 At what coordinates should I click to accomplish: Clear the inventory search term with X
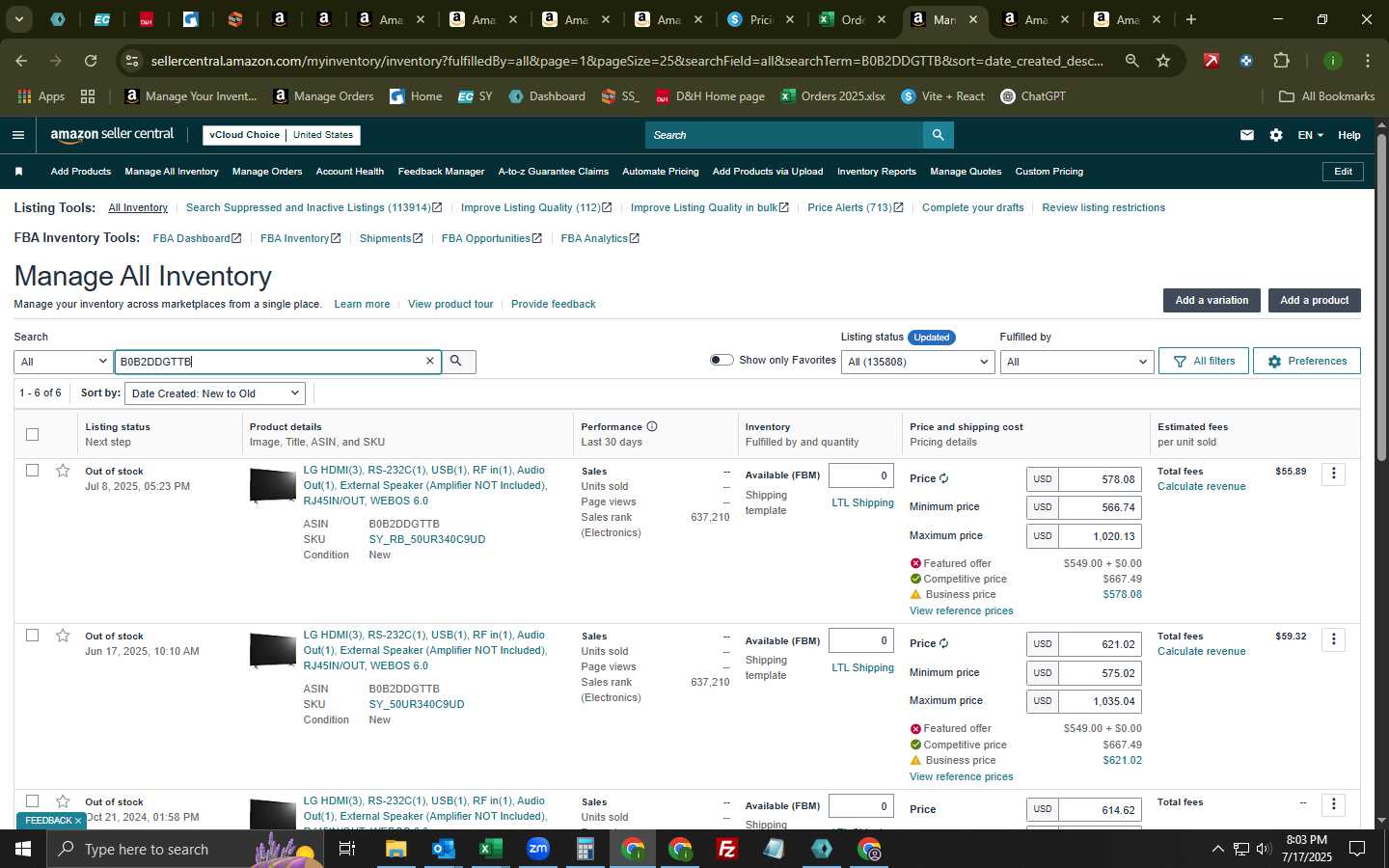(430, 361)
